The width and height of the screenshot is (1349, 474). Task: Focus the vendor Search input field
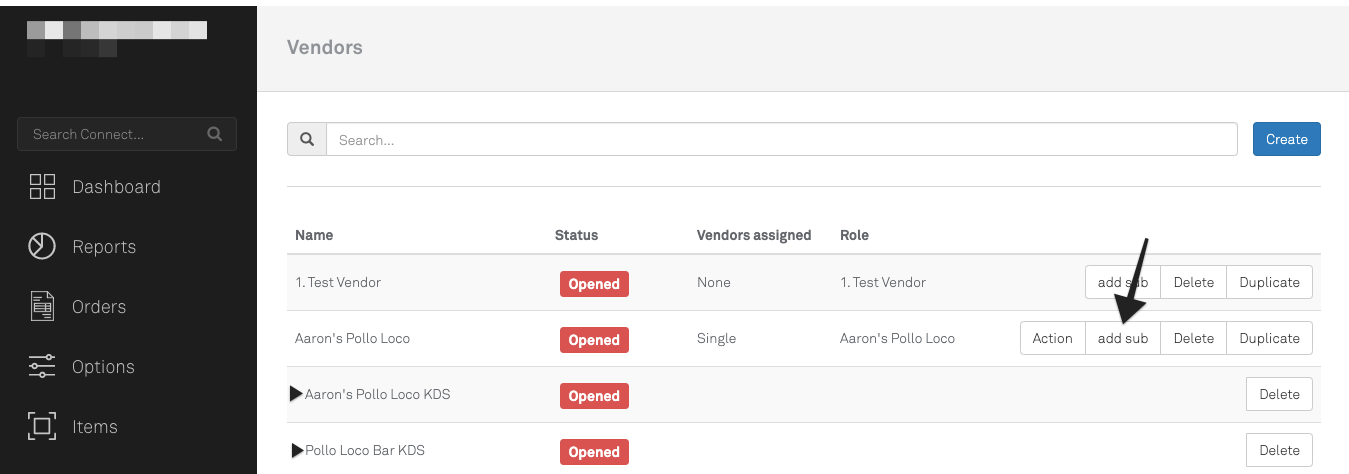[x=781, y=140]
